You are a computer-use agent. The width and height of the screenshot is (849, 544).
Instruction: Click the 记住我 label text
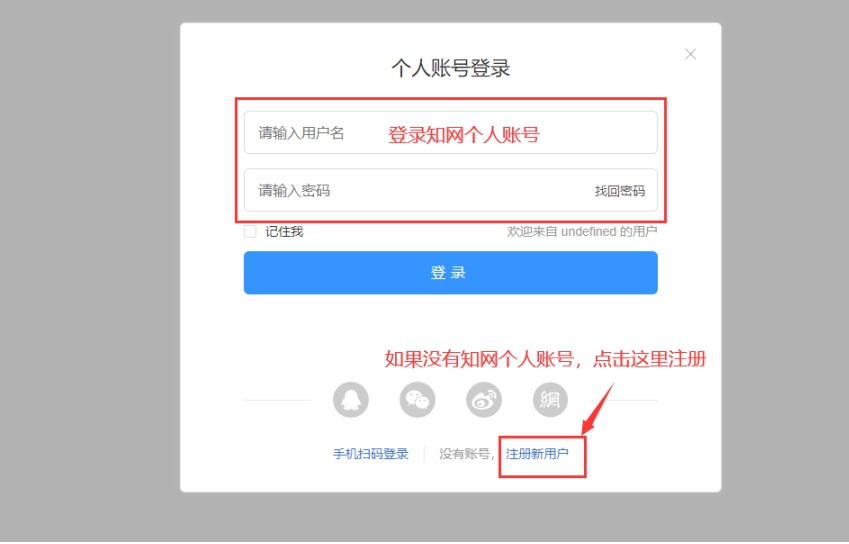pyautogui.click(x=284, y=232)
